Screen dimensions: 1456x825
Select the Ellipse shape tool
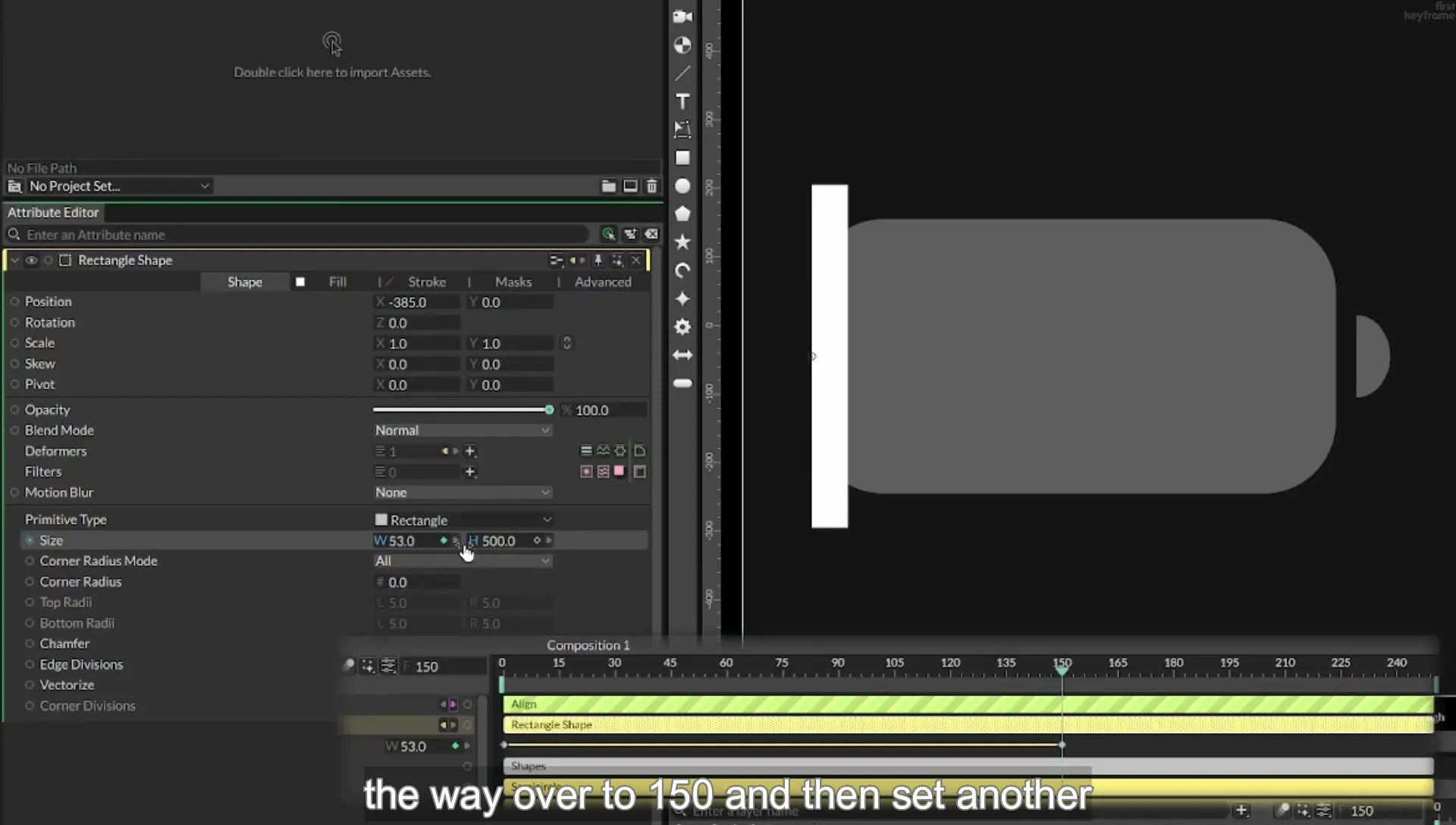tap(682, 186)
